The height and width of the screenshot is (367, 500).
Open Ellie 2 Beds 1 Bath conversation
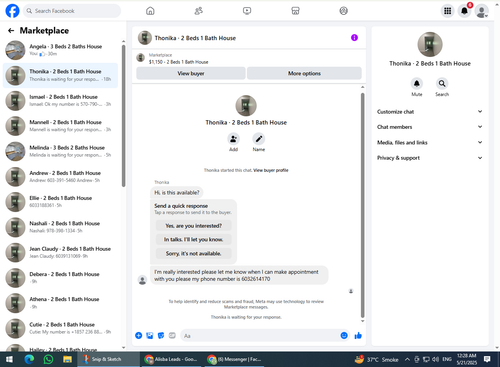[60, 202]
